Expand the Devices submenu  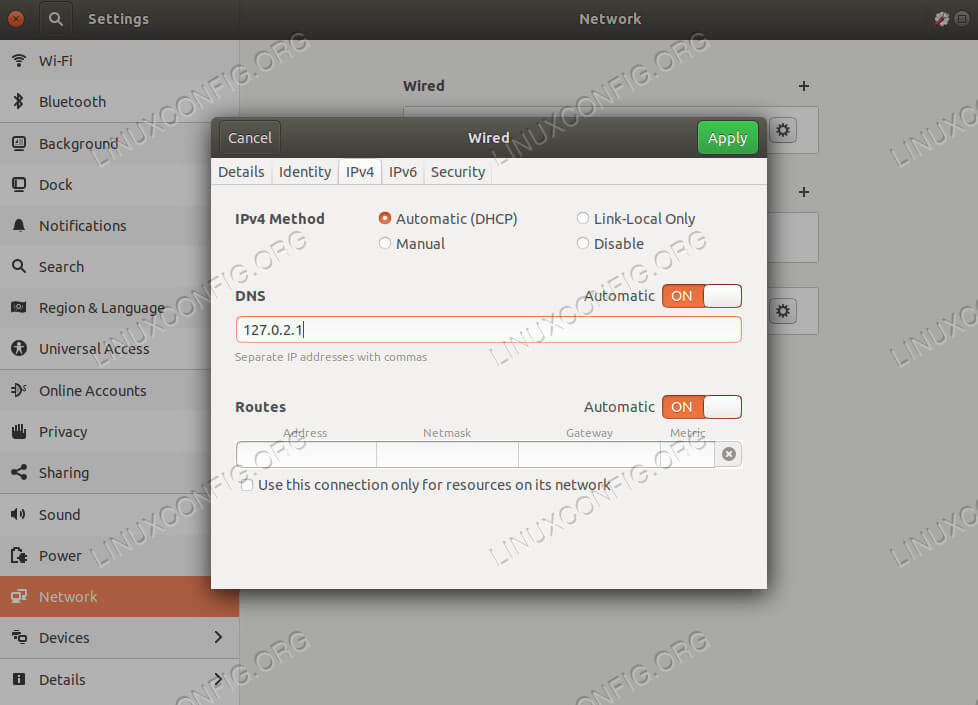[119, 638]
